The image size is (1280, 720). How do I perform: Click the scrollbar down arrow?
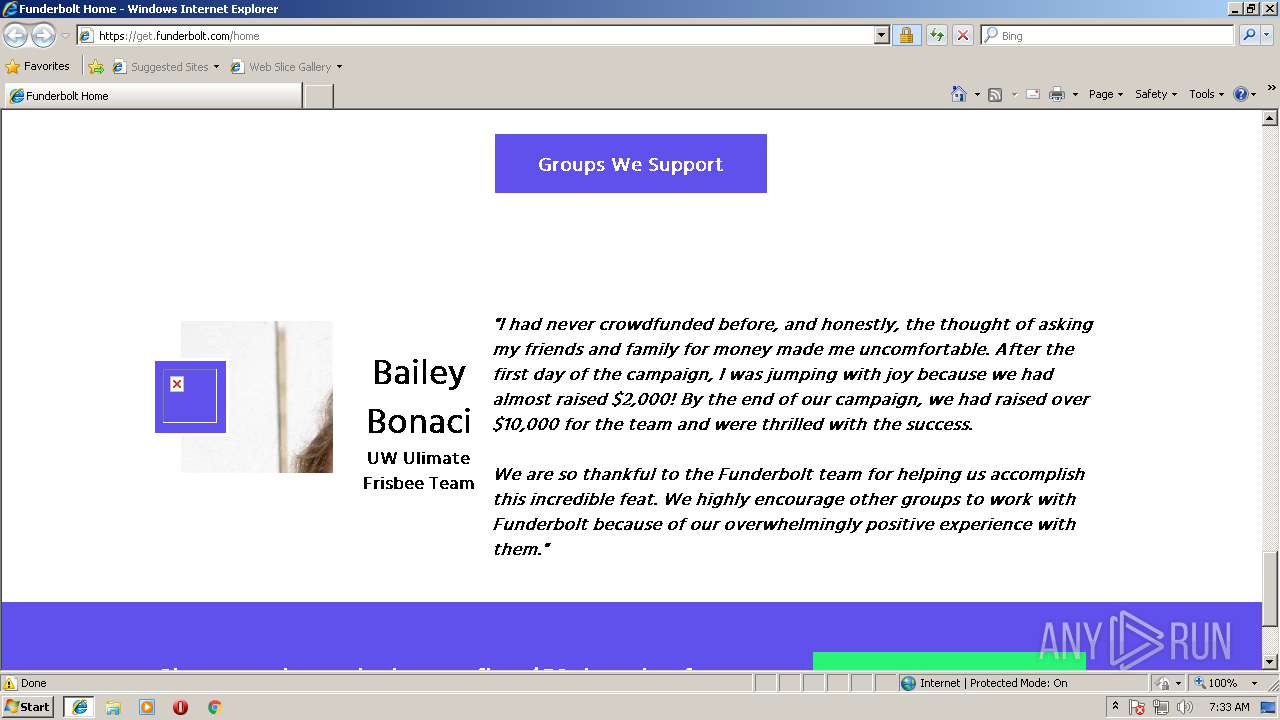[x=1270, y=661]
